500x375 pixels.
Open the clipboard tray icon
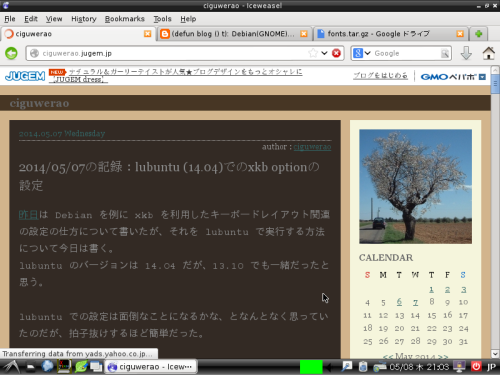tap(363, 367)
